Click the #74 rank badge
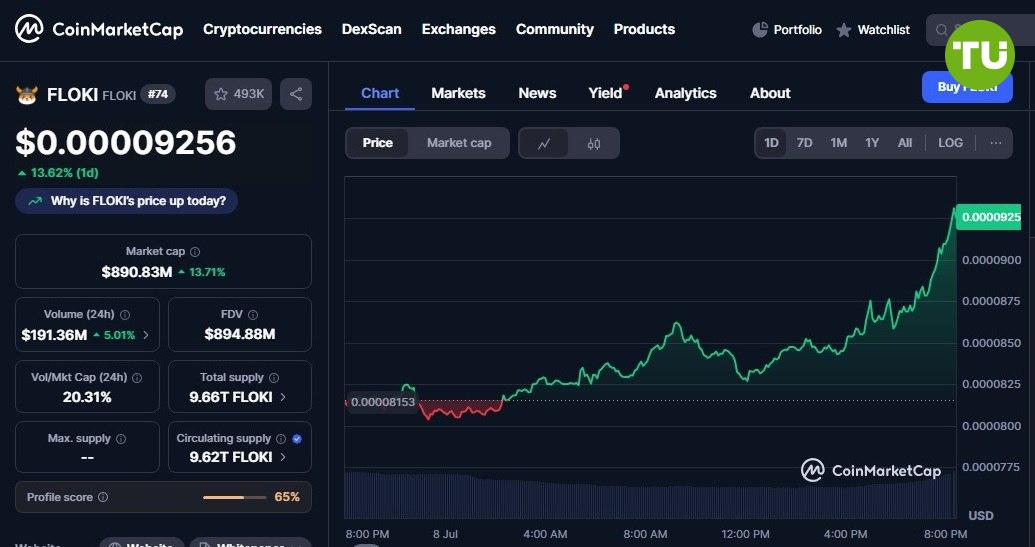The height and width of the screenshot is (547, 1035). [158, 94]
